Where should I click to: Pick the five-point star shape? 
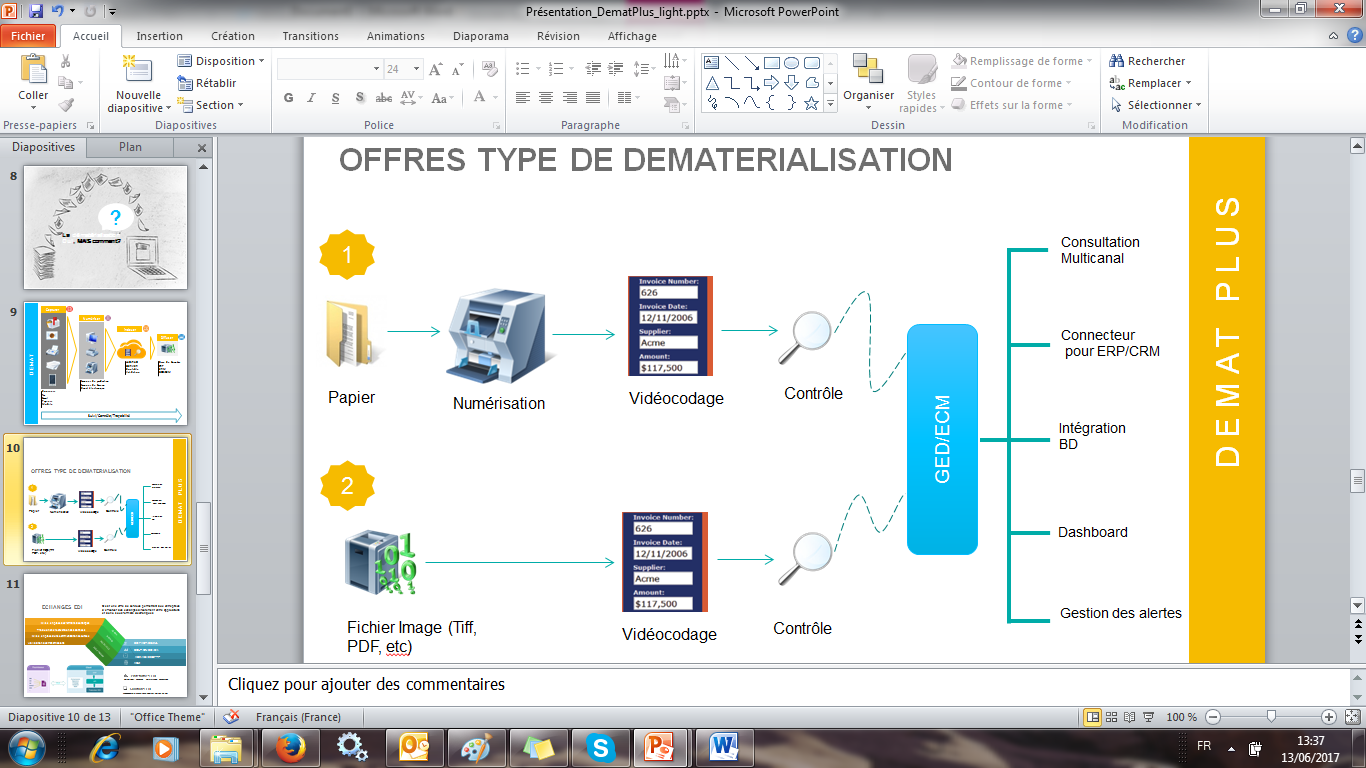click(x=811, y=103)
